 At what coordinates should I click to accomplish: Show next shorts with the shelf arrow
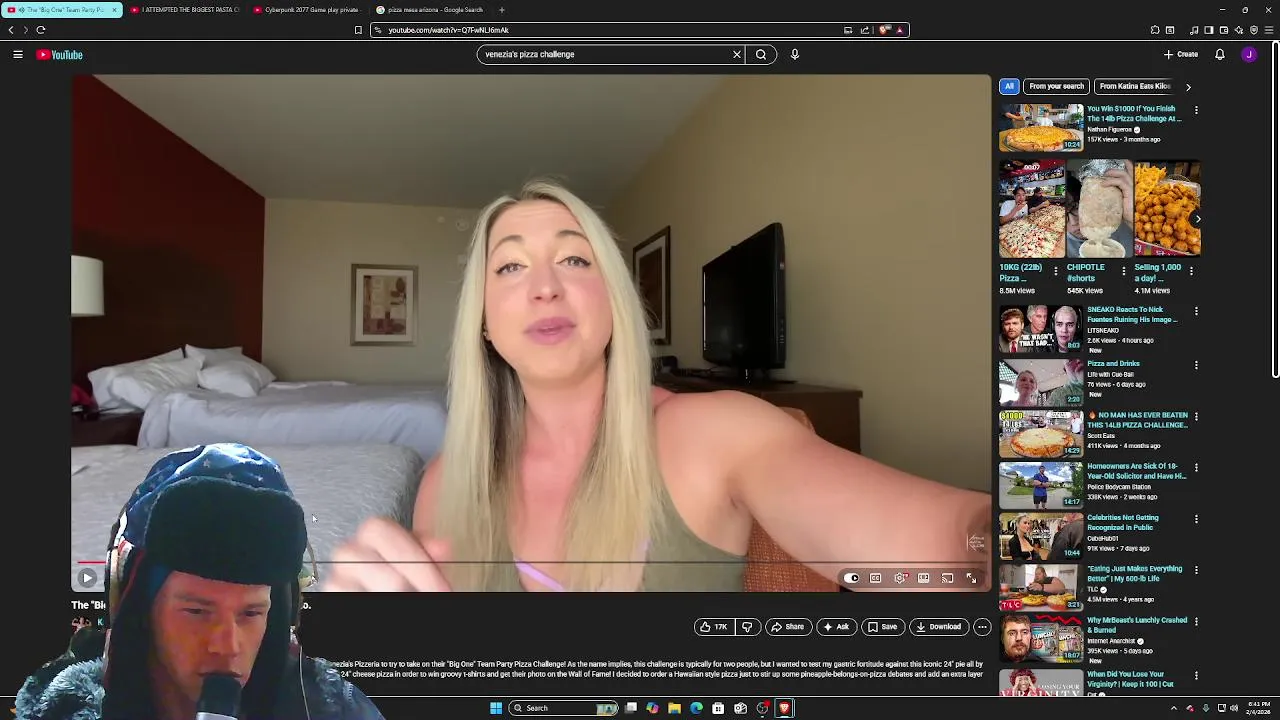[1198, 219]
